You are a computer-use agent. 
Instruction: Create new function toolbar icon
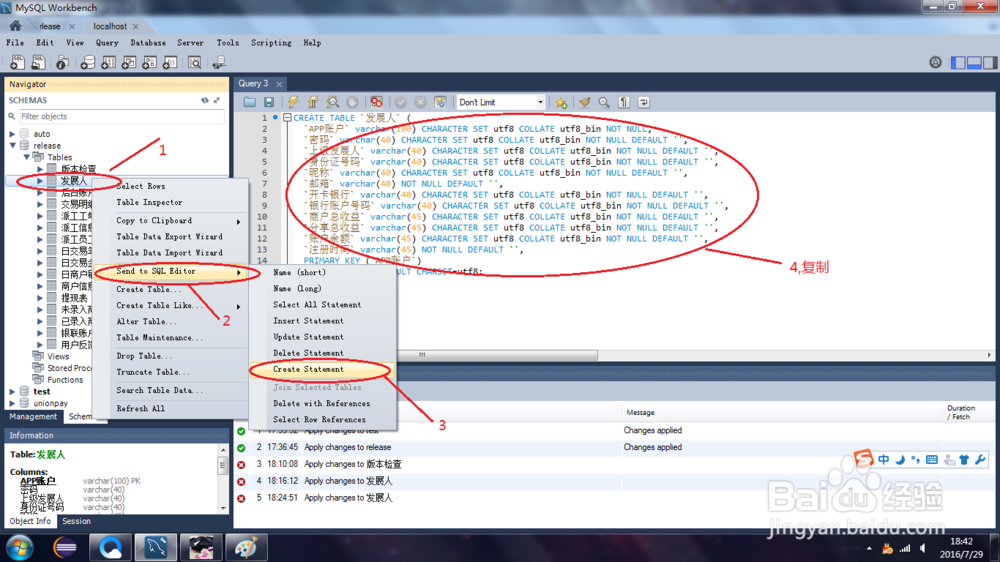tap(170, 63)
